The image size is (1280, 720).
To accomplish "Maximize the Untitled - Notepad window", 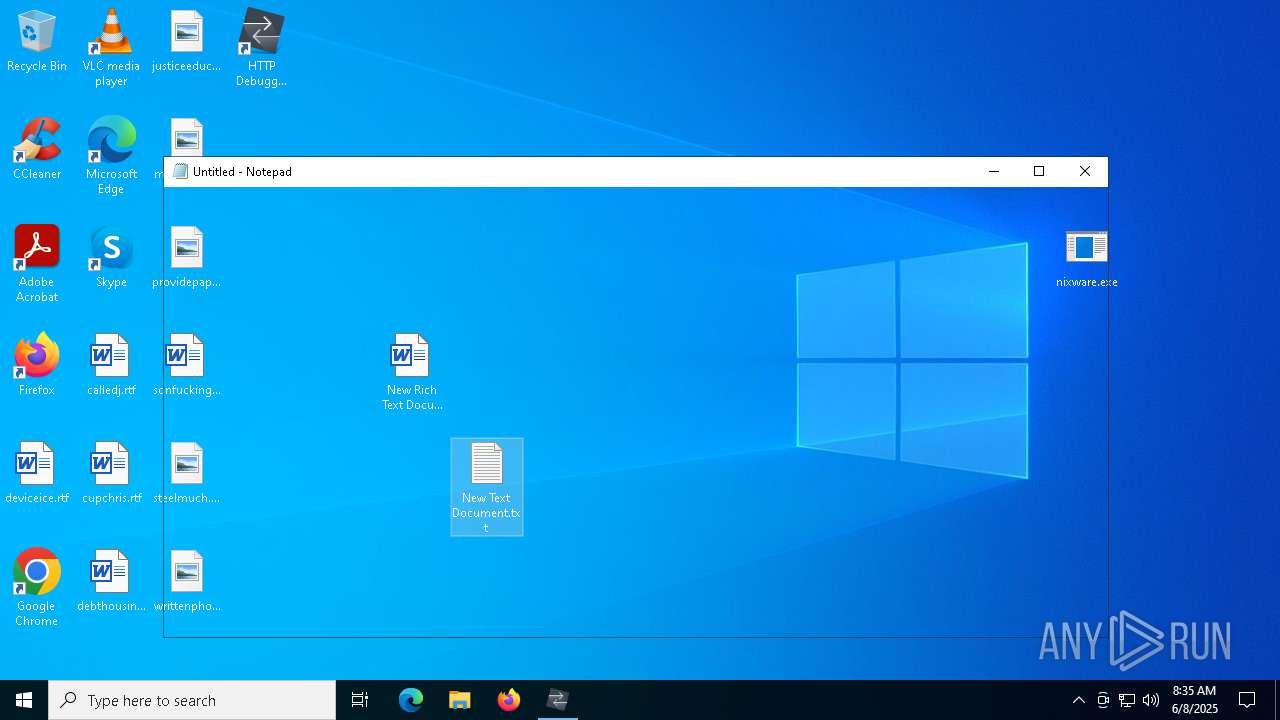I will pyautogui.click(x=1039, y=172).
